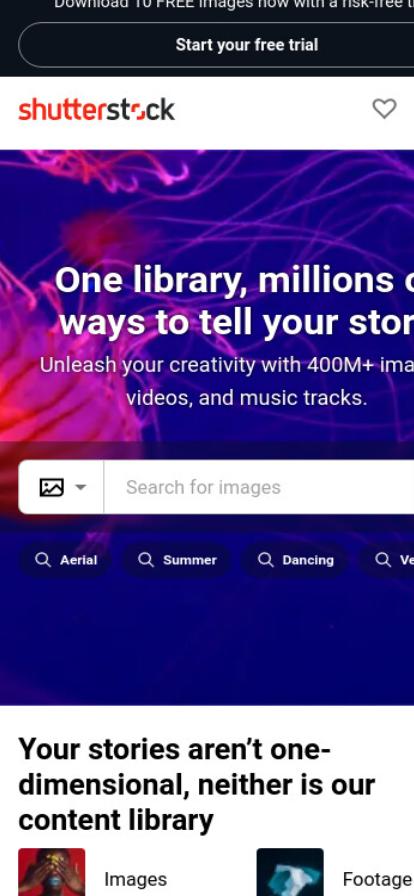Focus the Search for images field
Screen dimensions: 414x896
(259, 487)
